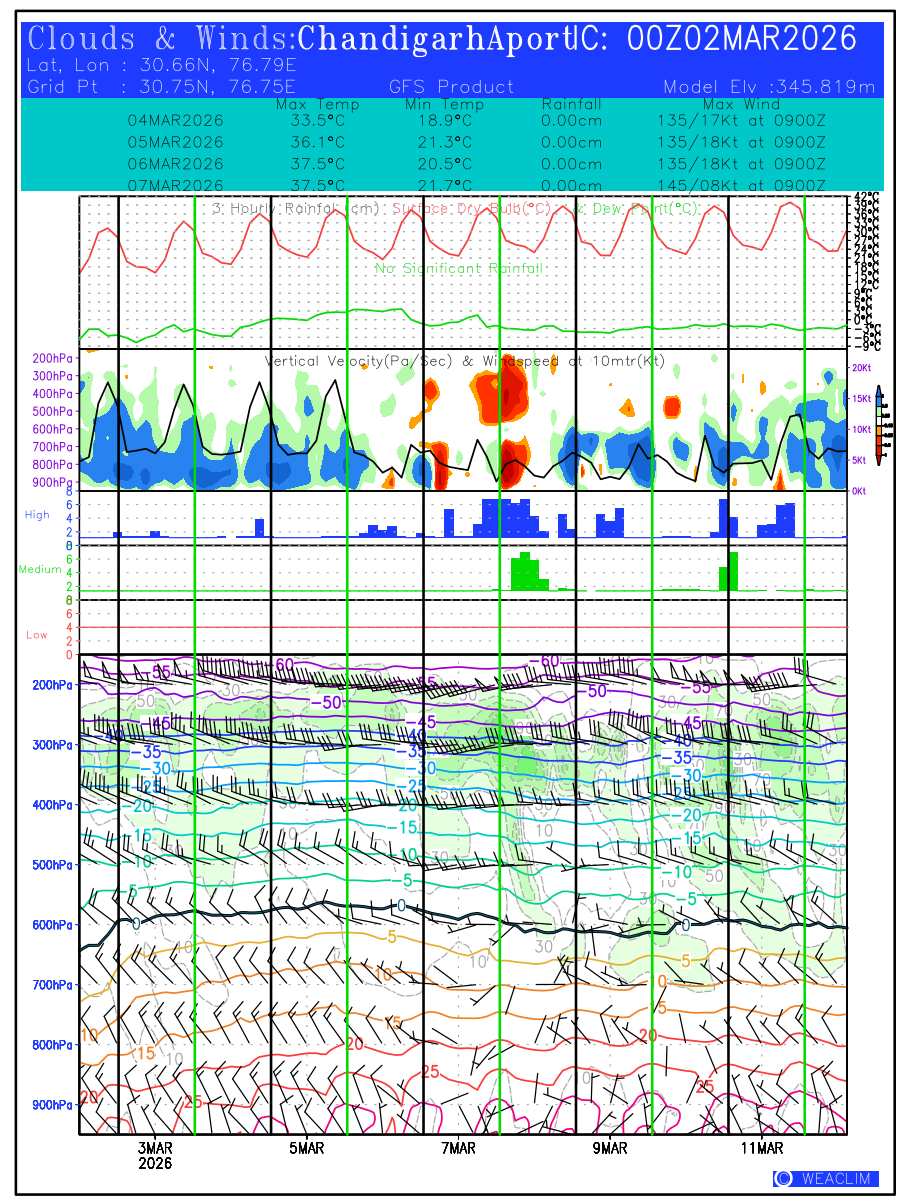The image size is (900, 1200).
Task: Click 600hPa label on the lower wind chart
Action: (52, 925)
